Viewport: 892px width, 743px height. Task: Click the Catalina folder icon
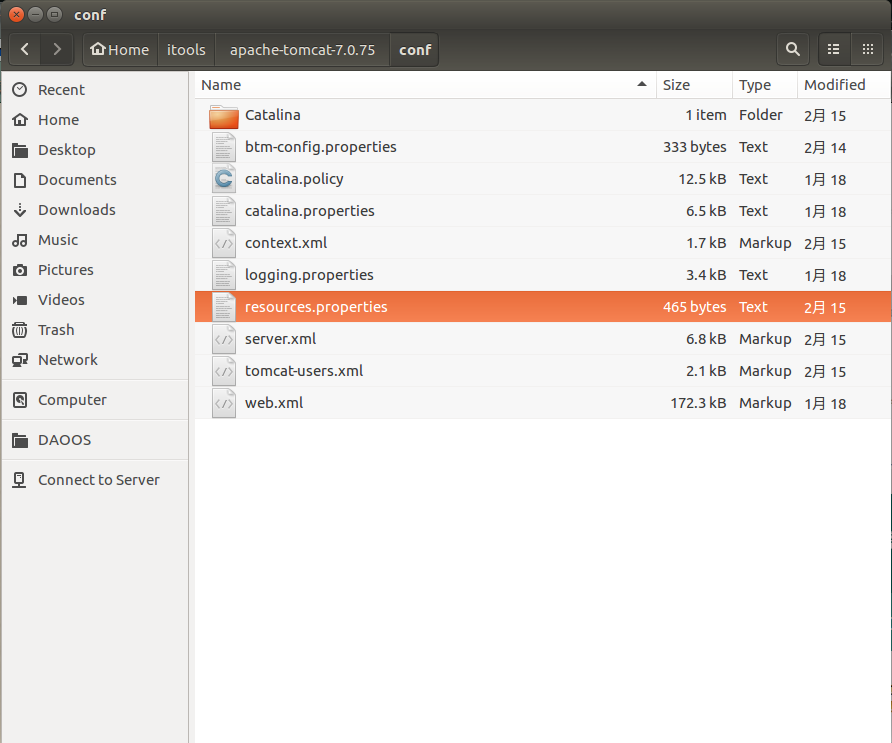tap(224, 116)
